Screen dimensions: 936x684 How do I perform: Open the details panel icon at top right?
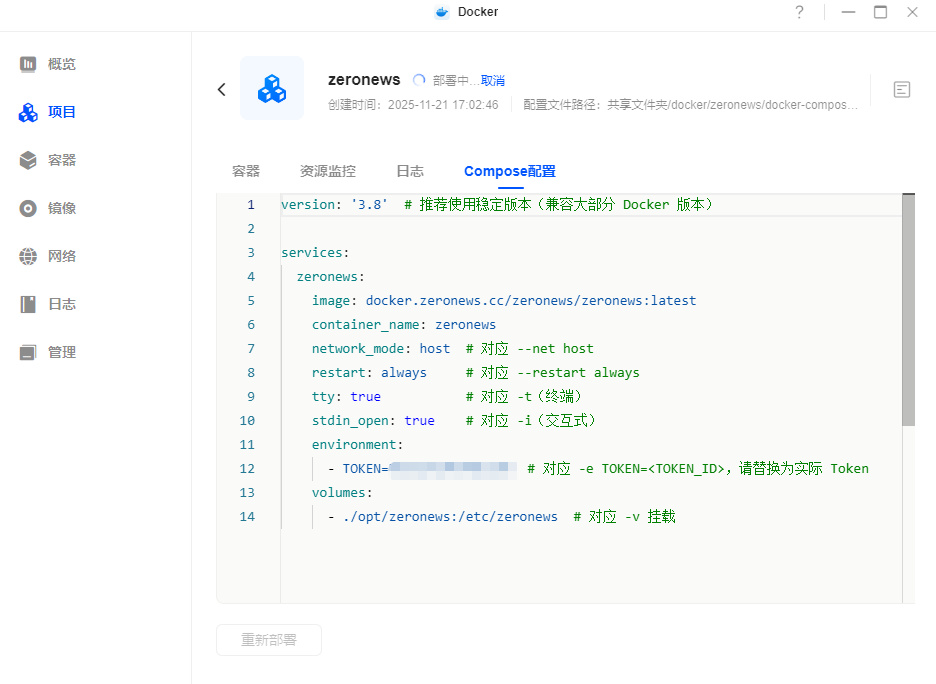902,89
